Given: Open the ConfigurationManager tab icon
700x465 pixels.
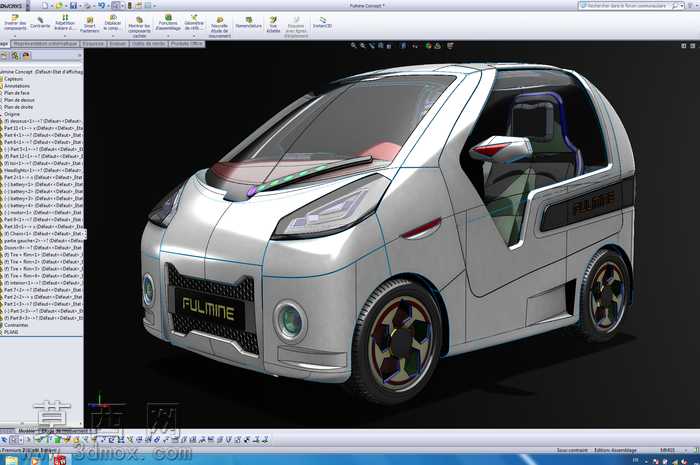Looking at the screenshot, I should [26, 56].
